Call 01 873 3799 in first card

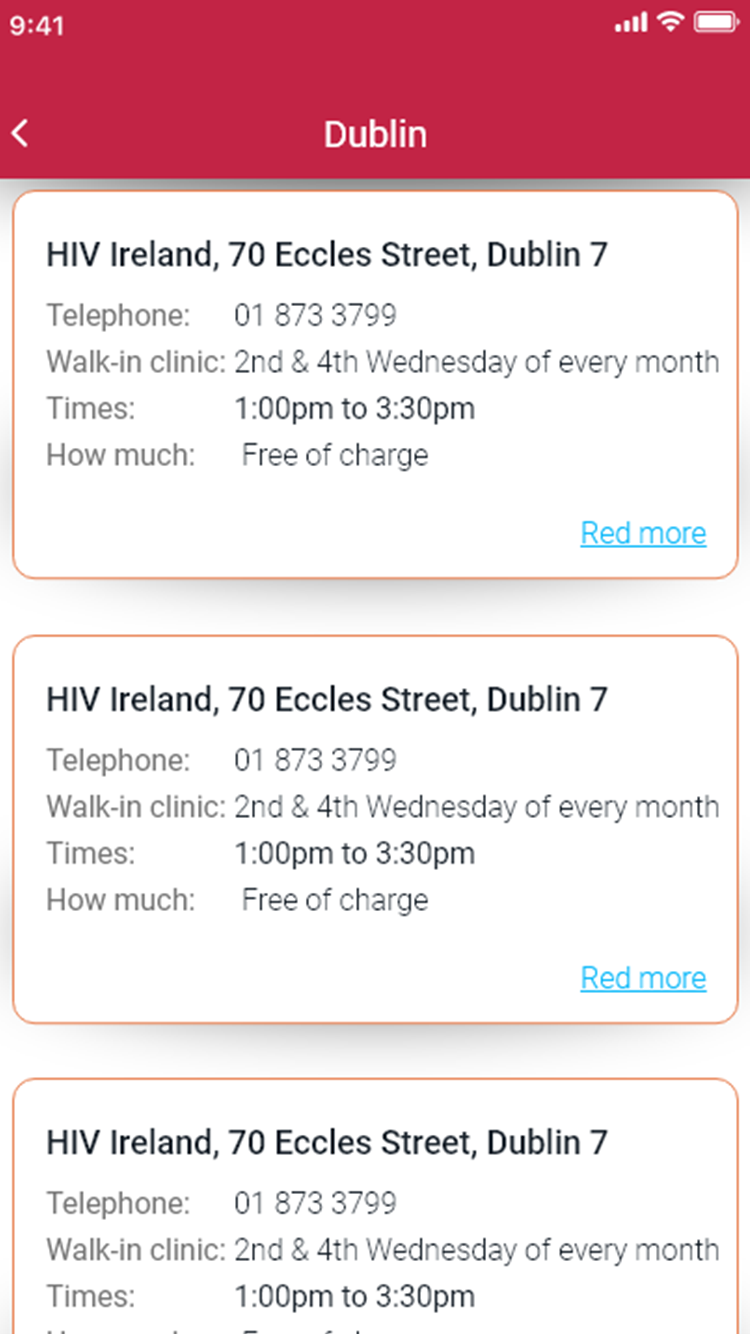(315, 316)
